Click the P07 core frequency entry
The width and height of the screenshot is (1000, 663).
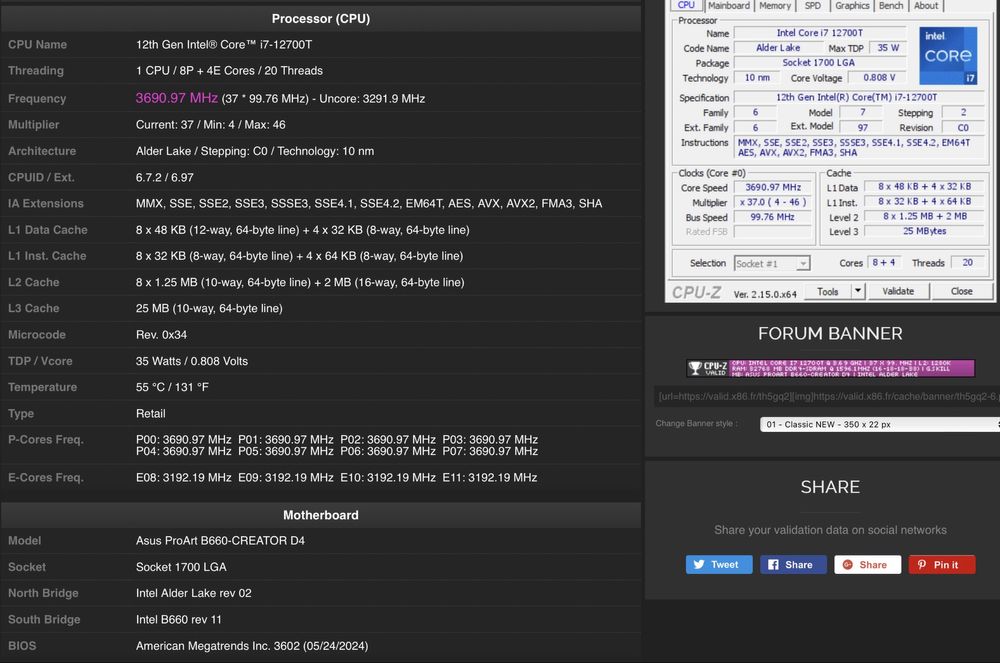coord(490,451)
